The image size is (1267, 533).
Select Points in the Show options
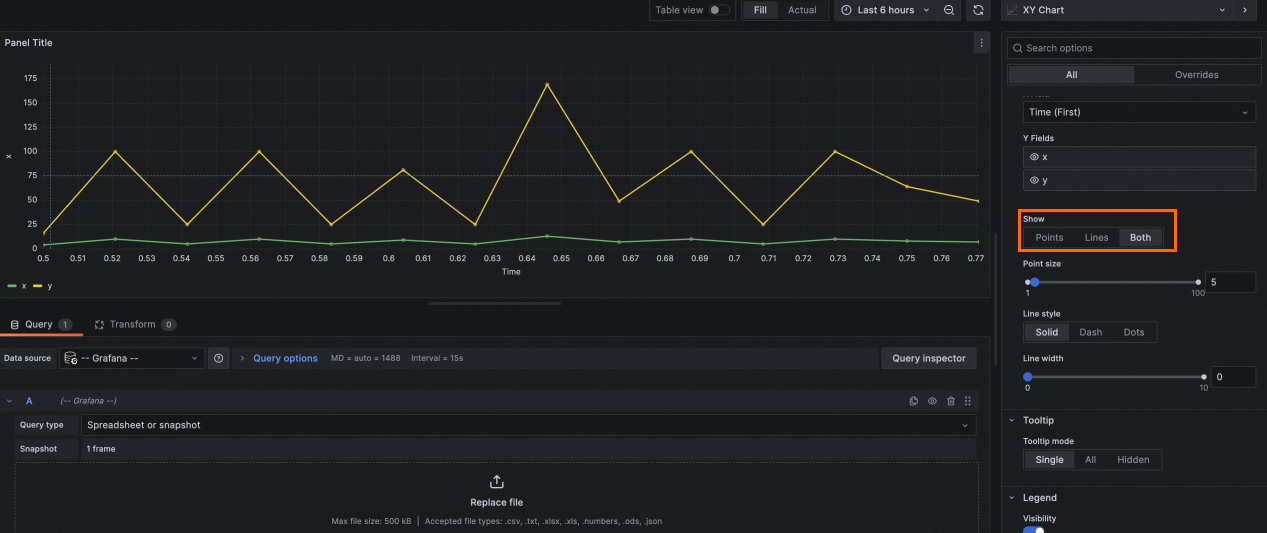1049,238
